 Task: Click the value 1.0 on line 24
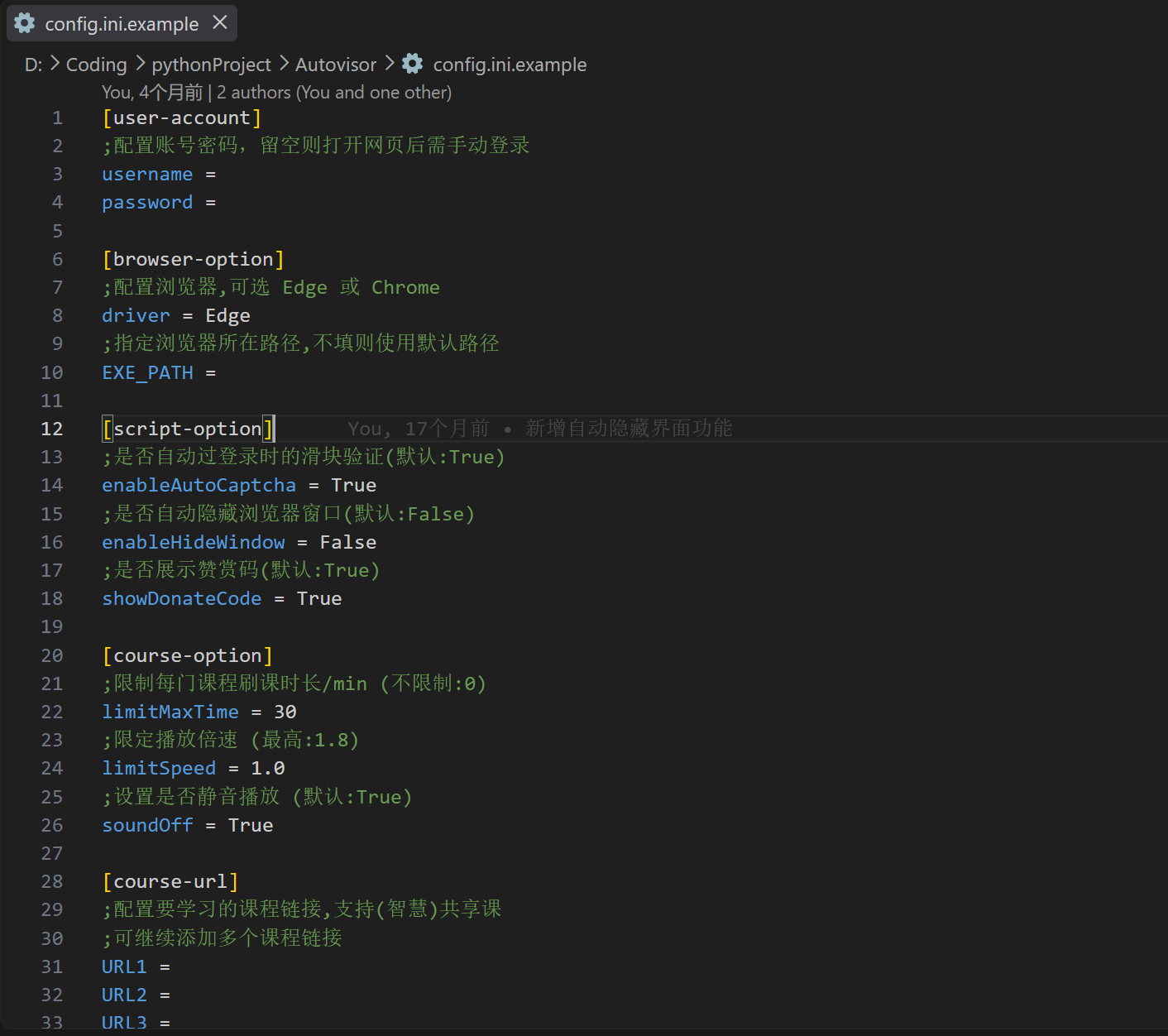[x=268, y=769]
